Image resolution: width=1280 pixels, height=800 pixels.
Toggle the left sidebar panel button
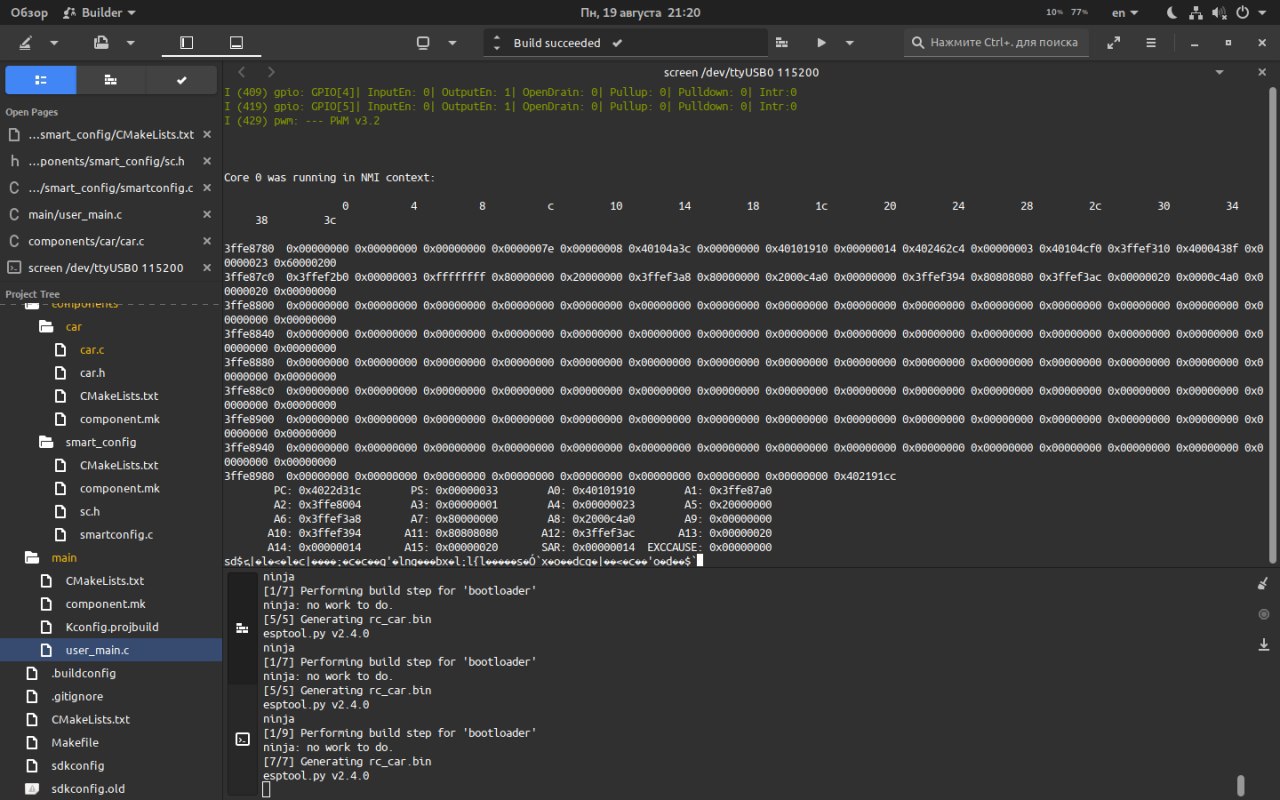click(186, 43)
